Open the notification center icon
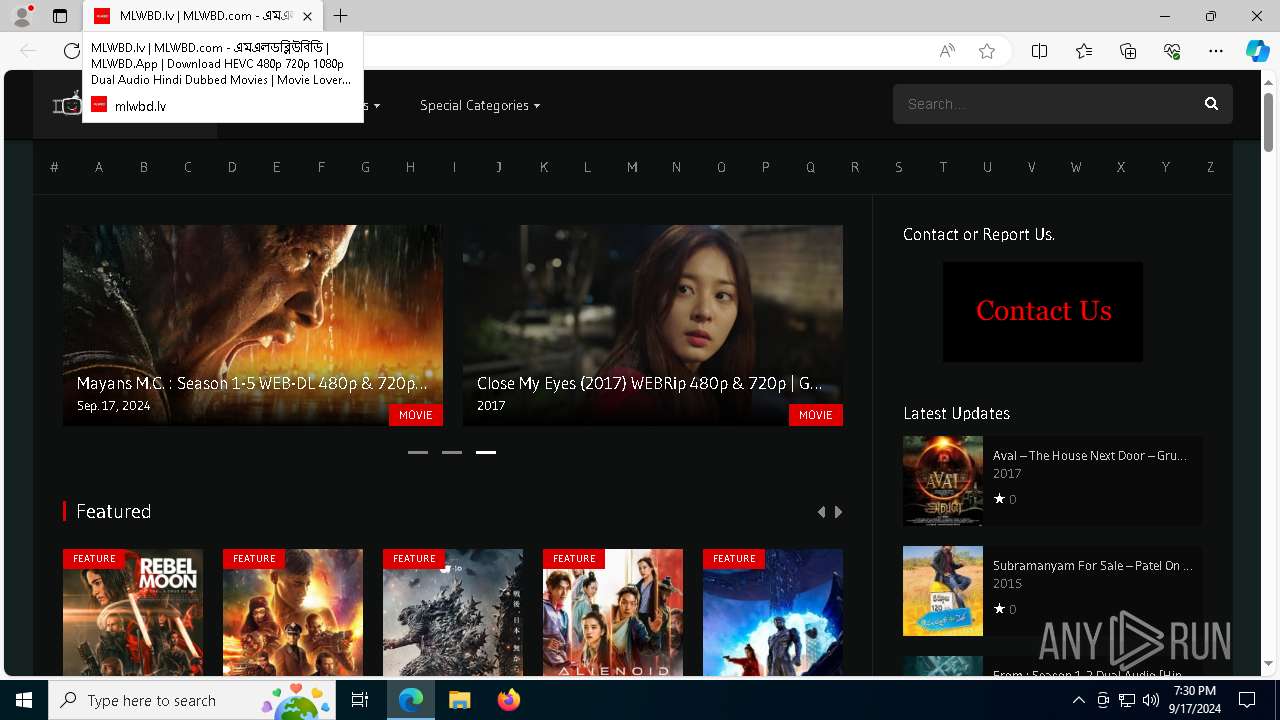 pyautogui.click(x=1247, y=700)
